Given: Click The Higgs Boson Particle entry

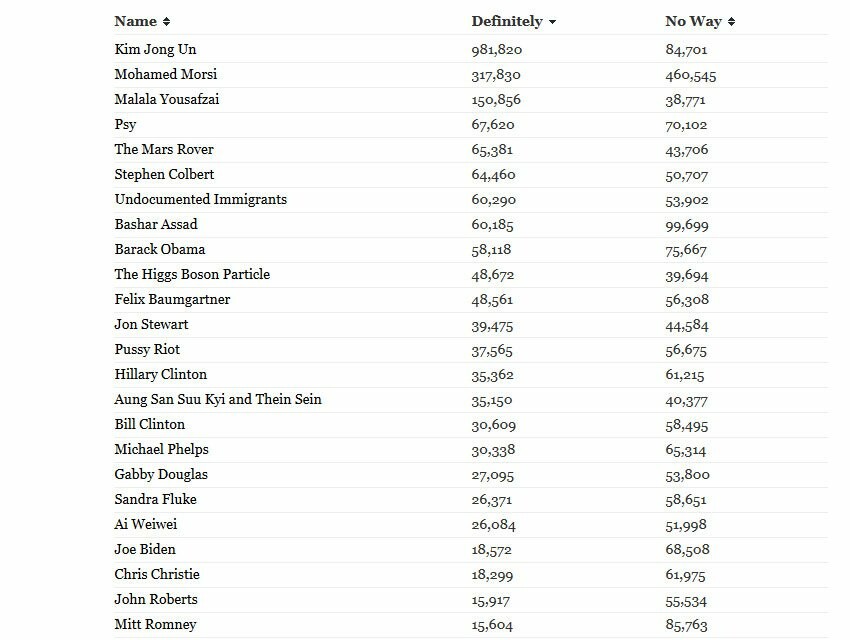Looking at the screenshot, I should [192, 274].
